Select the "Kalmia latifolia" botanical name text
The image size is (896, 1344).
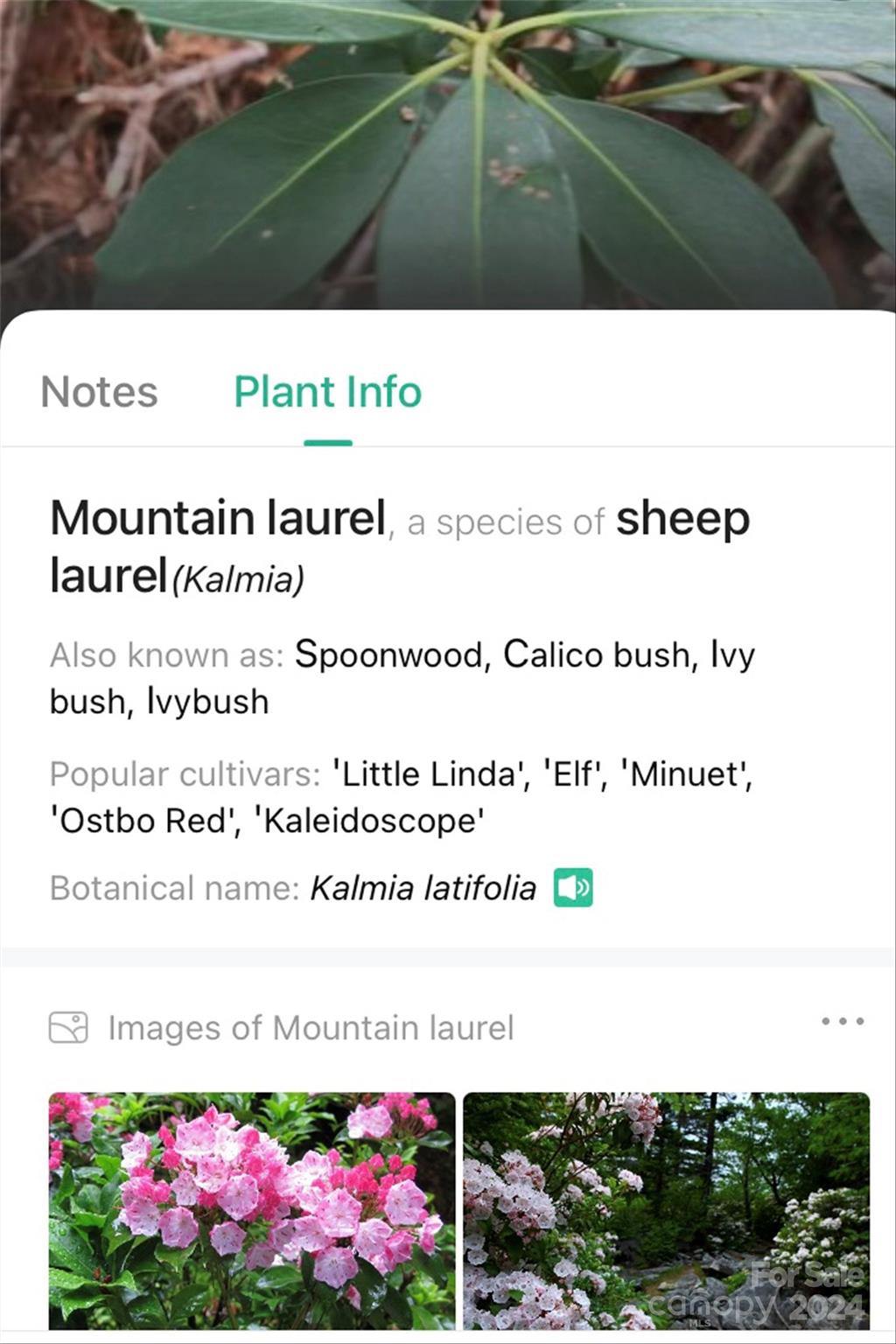(x=423, y=888)
